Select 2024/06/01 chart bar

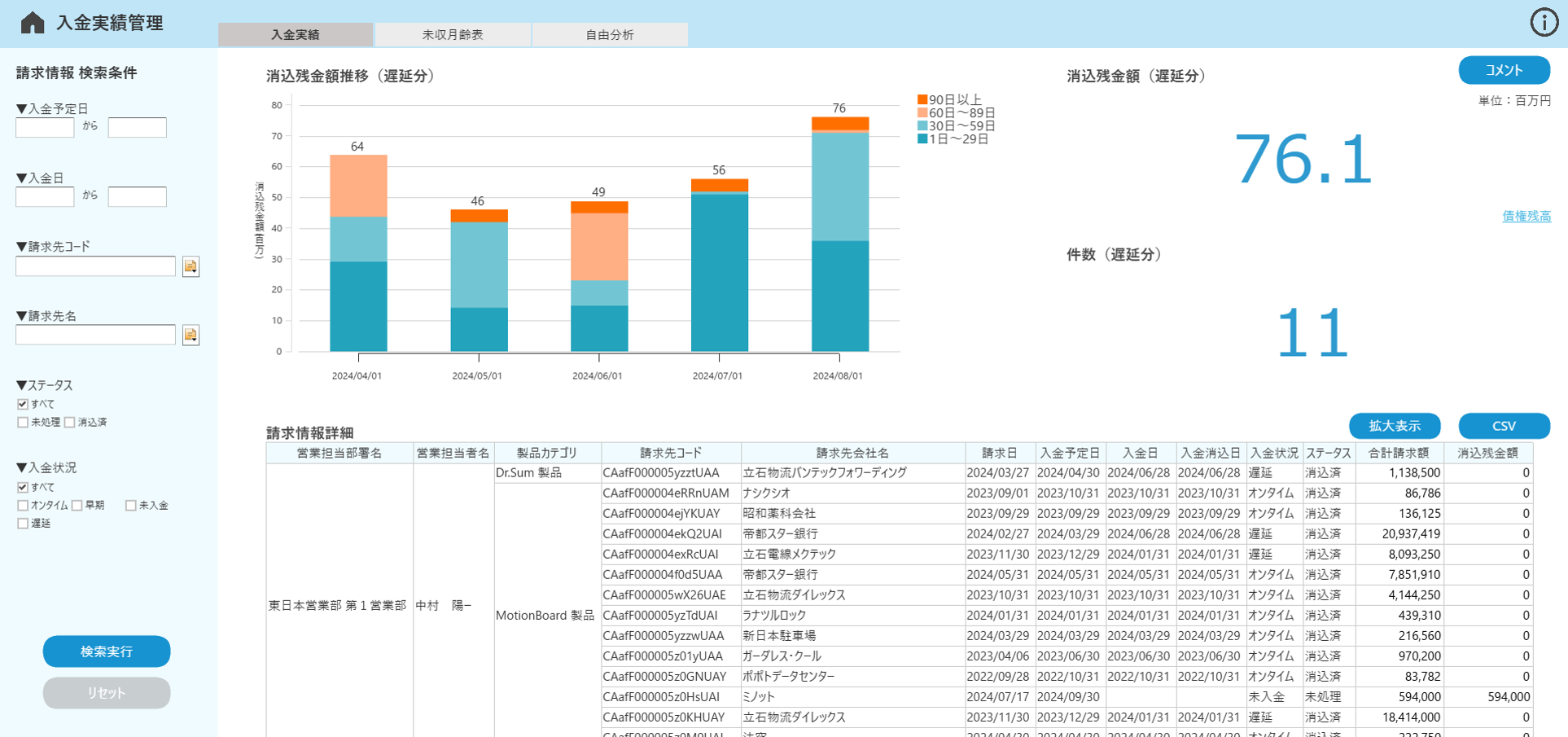pyautogui.click(x=599, y=277)
